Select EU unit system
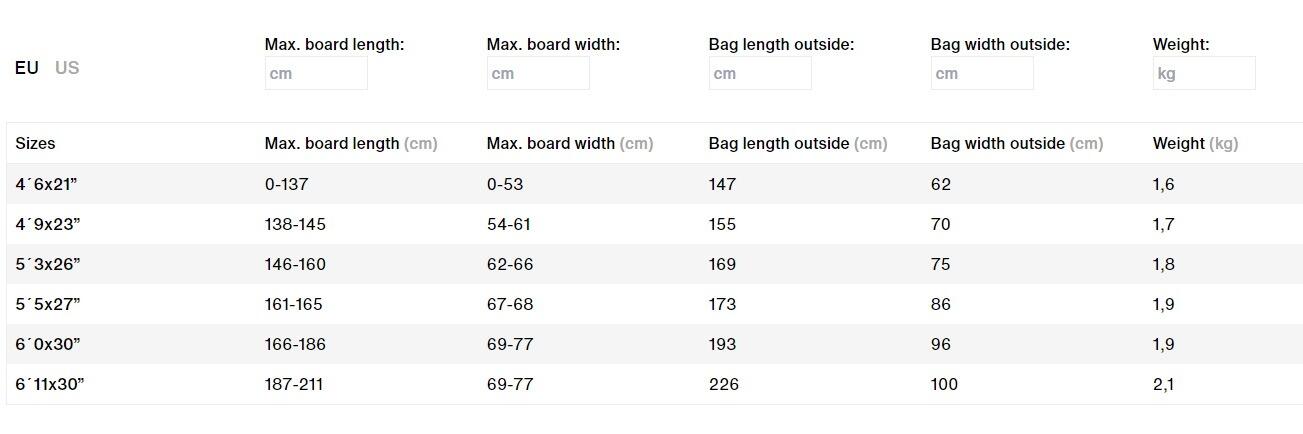1303x434 pixels. point(27,68)
